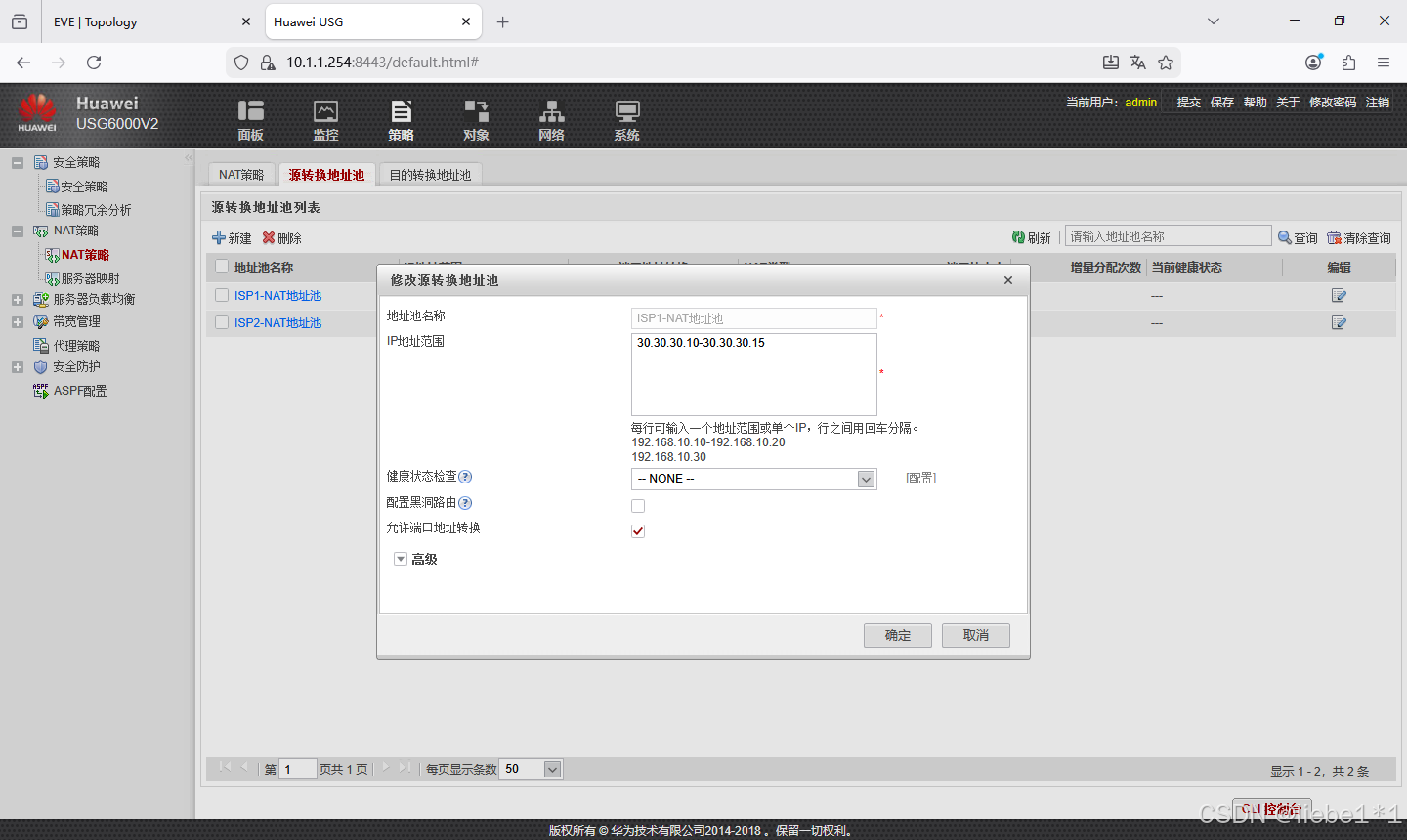This screenshot has width=1407, height=840.
Task: Expand 服务器负载均衡 tree node
Action: [x=18, y=300]
